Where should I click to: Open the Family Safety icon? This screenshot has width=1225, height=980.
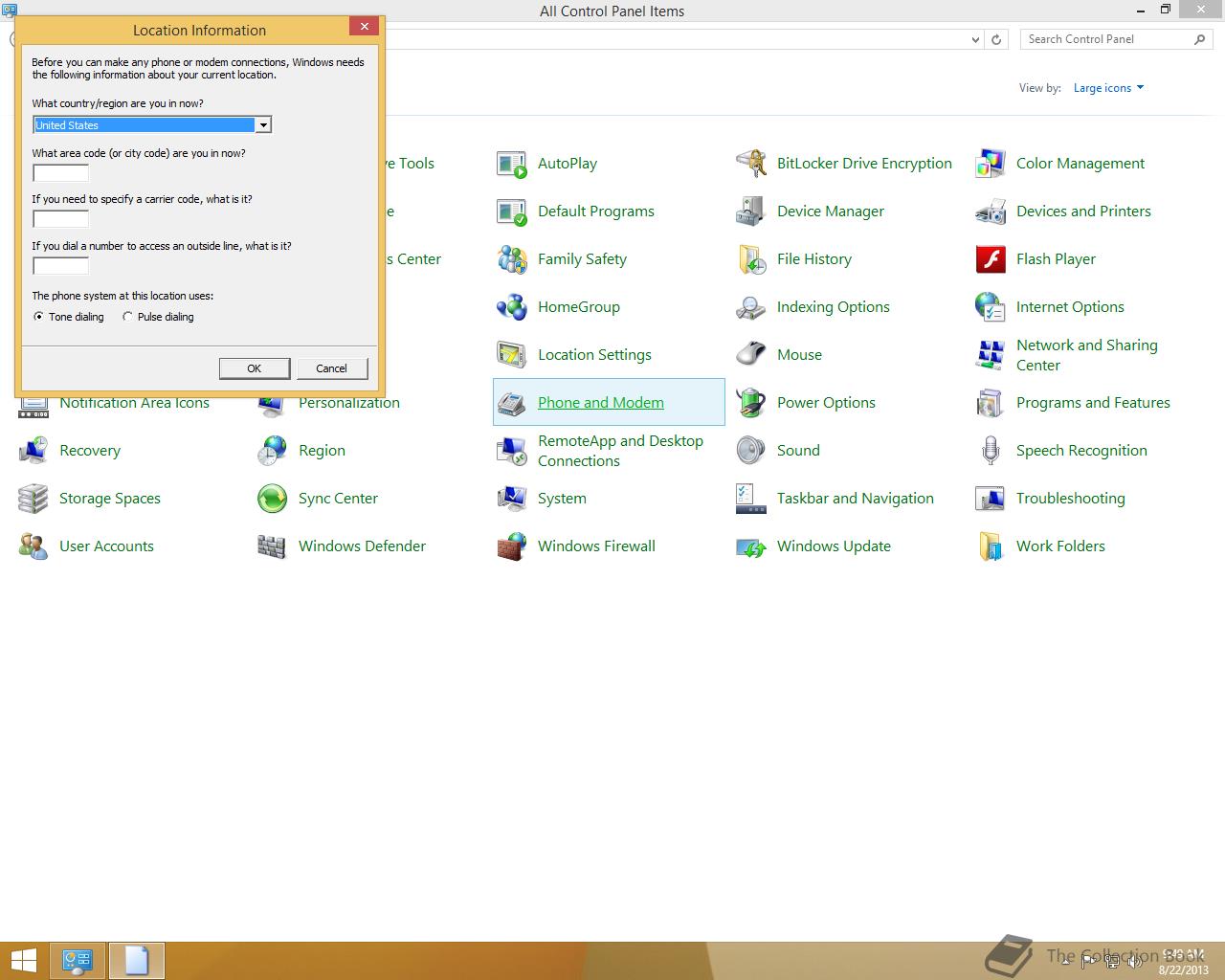pos(512,259)
